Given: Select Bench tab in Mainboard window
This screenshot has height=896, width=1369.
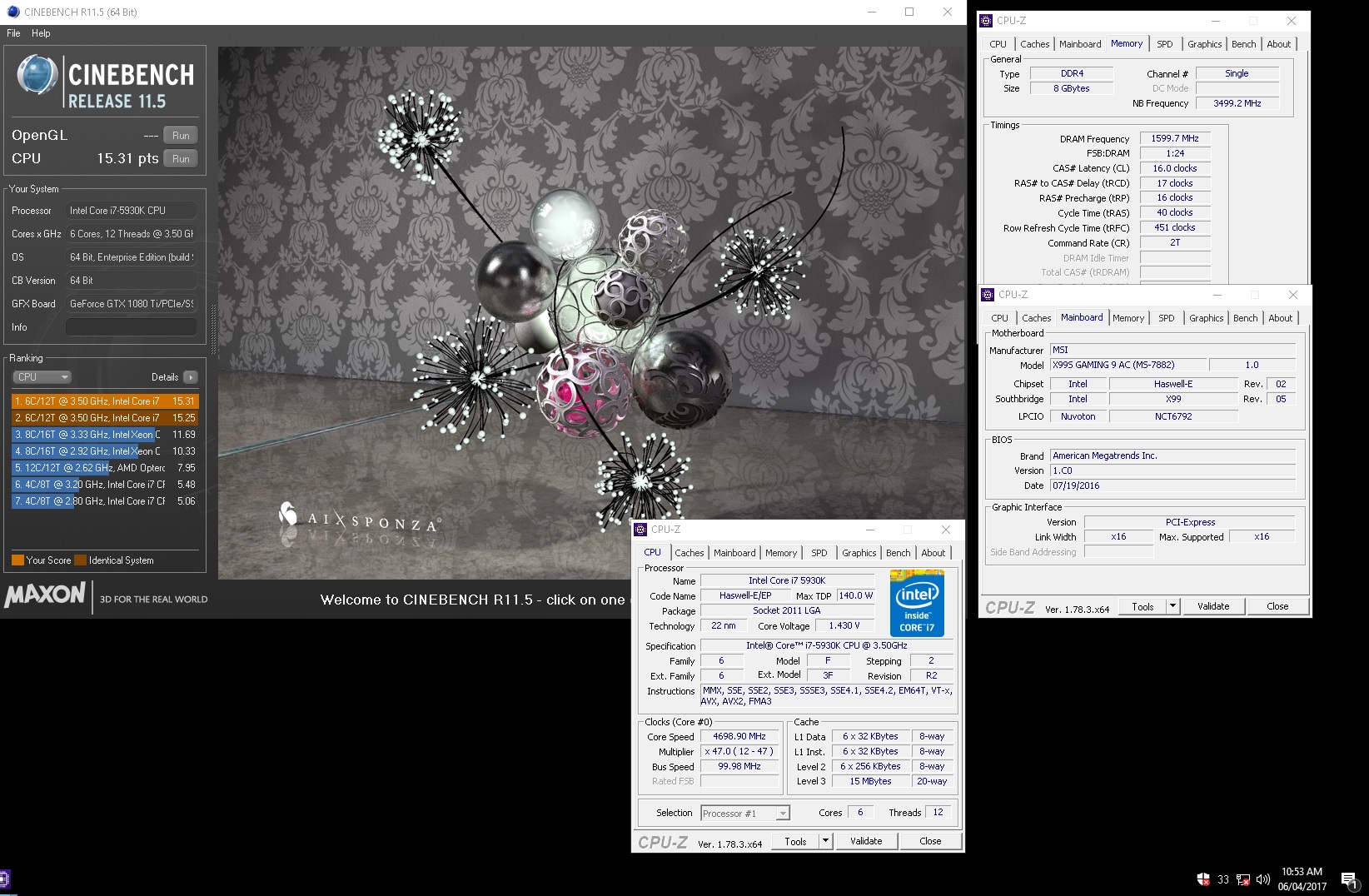Looking at the screenshot, I should coord(1245,318).
